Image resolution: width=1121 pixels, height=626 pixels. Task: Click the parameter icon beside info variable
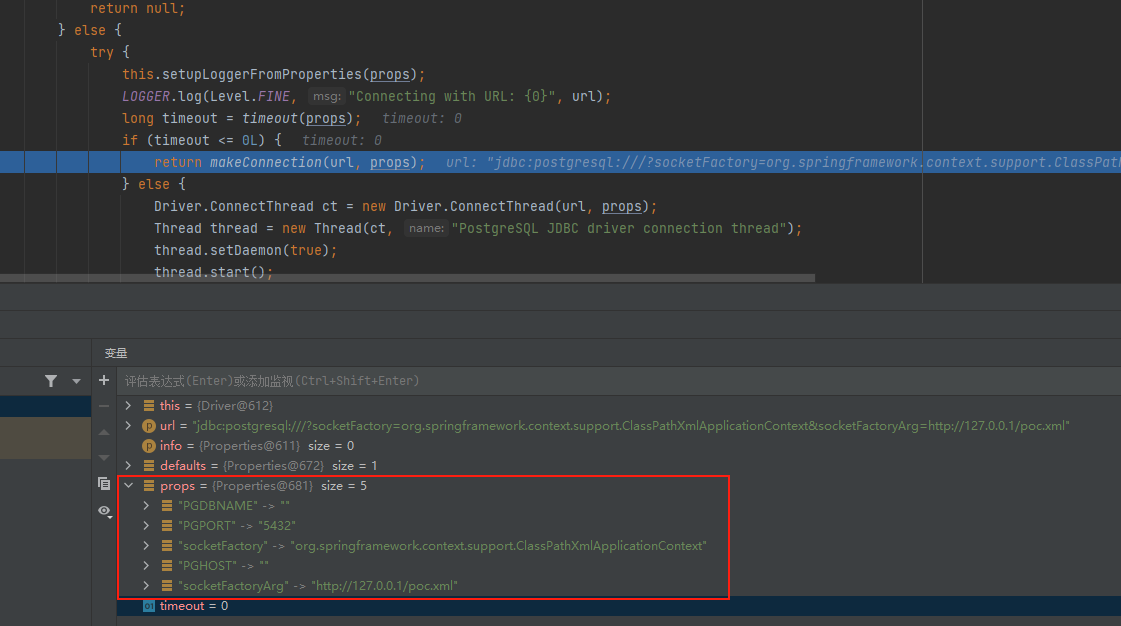coord(149,446)
